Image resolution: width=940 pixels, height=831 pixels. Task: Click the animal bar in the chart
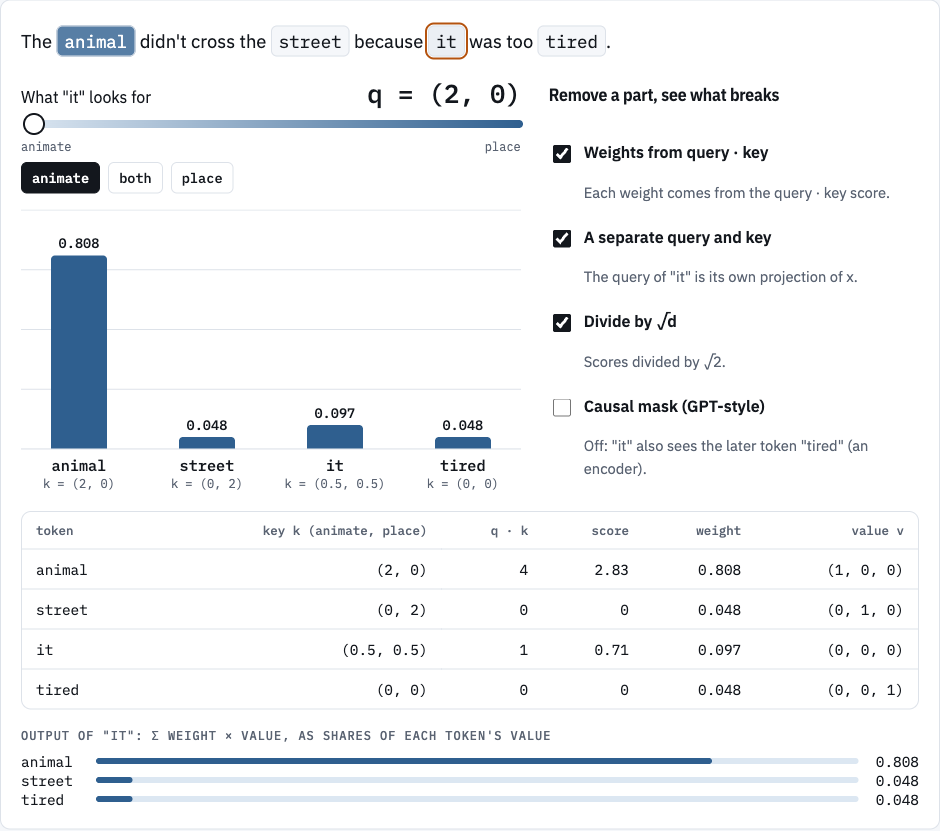tap(79, 352)
